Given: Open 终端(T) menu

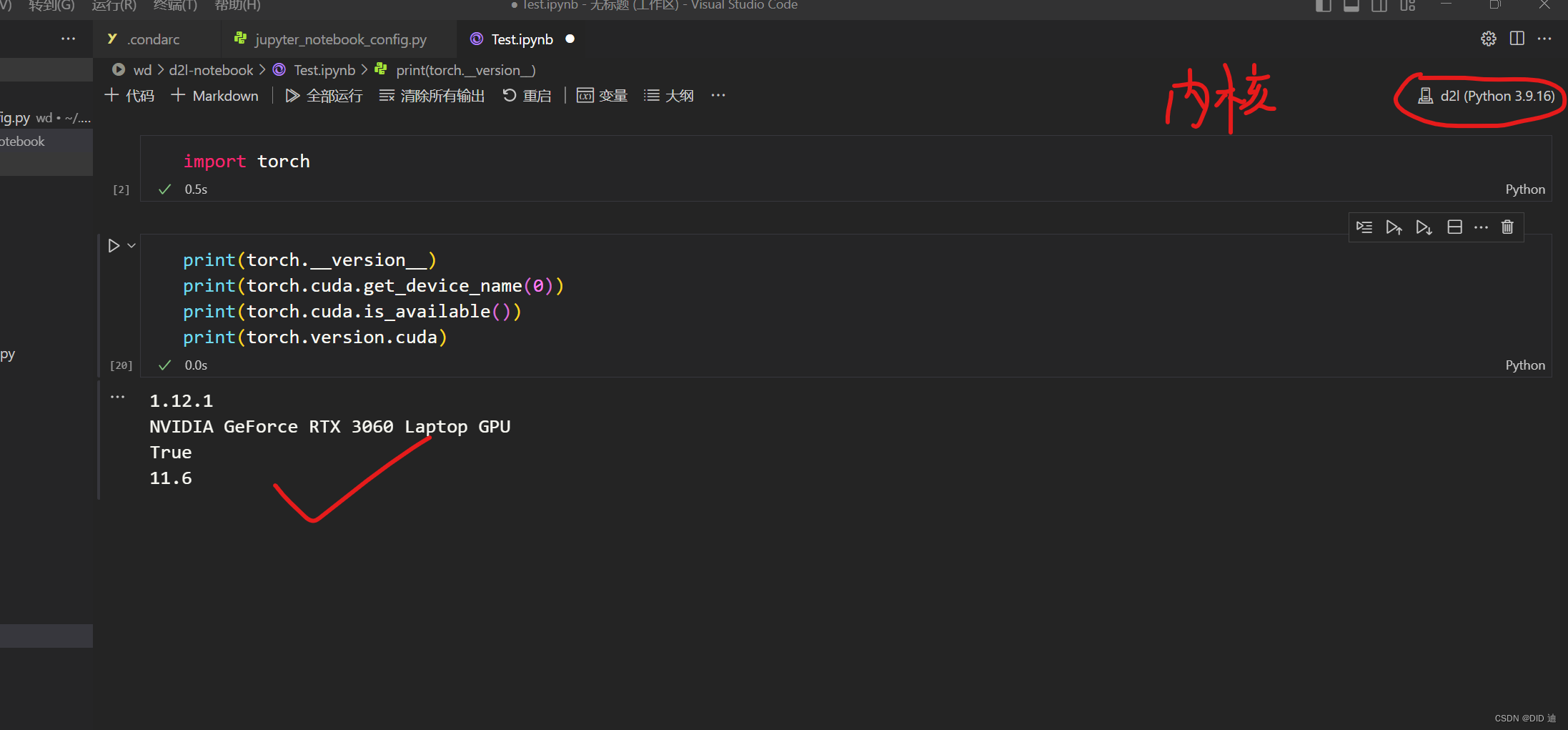Looking at the screenshot, I should click(x=175, y=5).
